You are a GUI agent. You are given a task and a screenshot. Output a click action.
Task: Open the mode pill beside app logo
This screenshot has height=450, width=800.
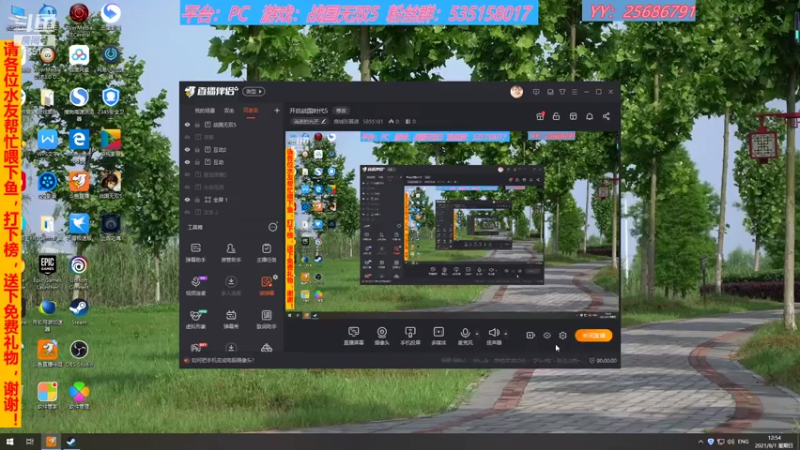point(254,91)
